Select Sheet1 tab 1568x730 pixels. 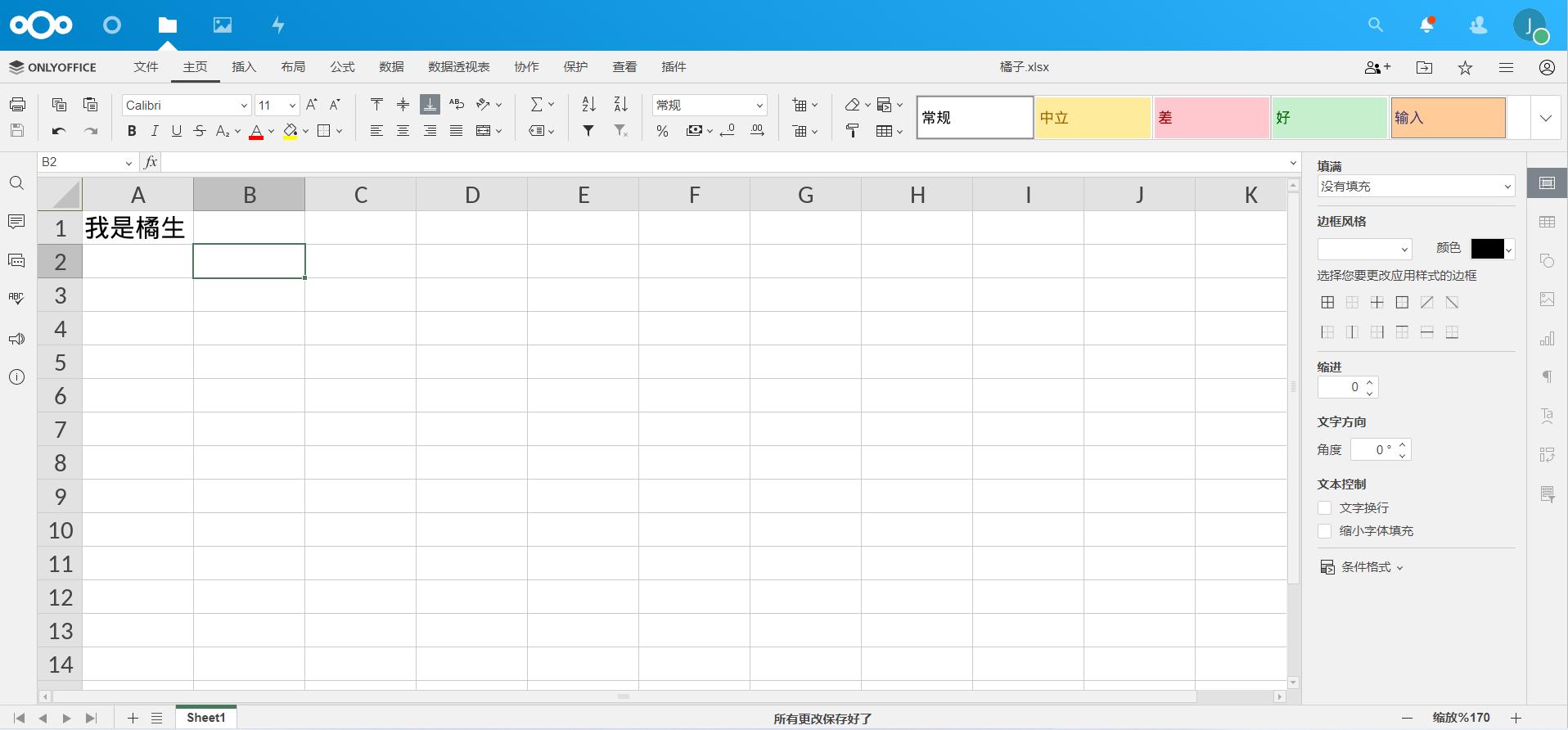coord(205,718)
